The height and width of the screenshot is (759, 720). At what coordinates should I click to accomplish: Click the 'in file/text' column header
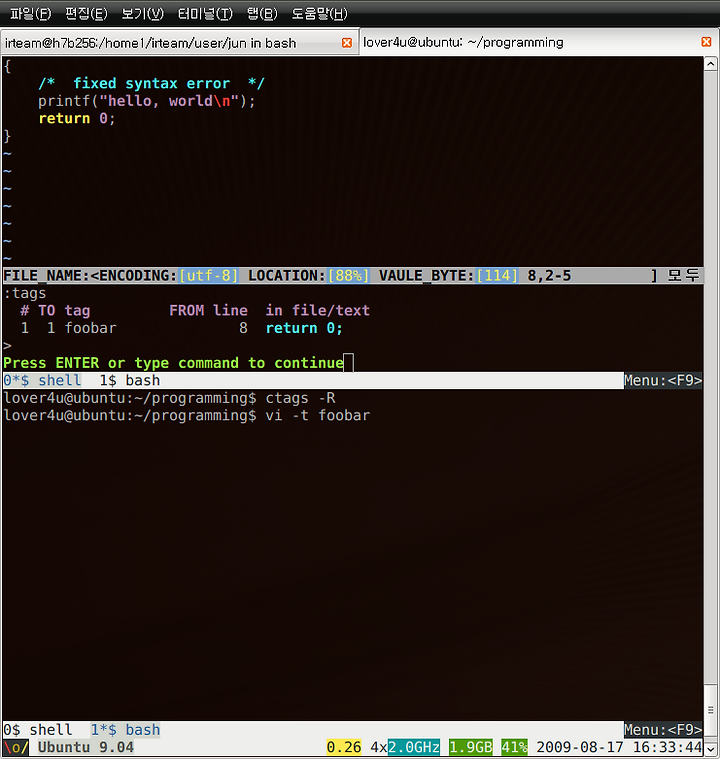tap(318, 310)
